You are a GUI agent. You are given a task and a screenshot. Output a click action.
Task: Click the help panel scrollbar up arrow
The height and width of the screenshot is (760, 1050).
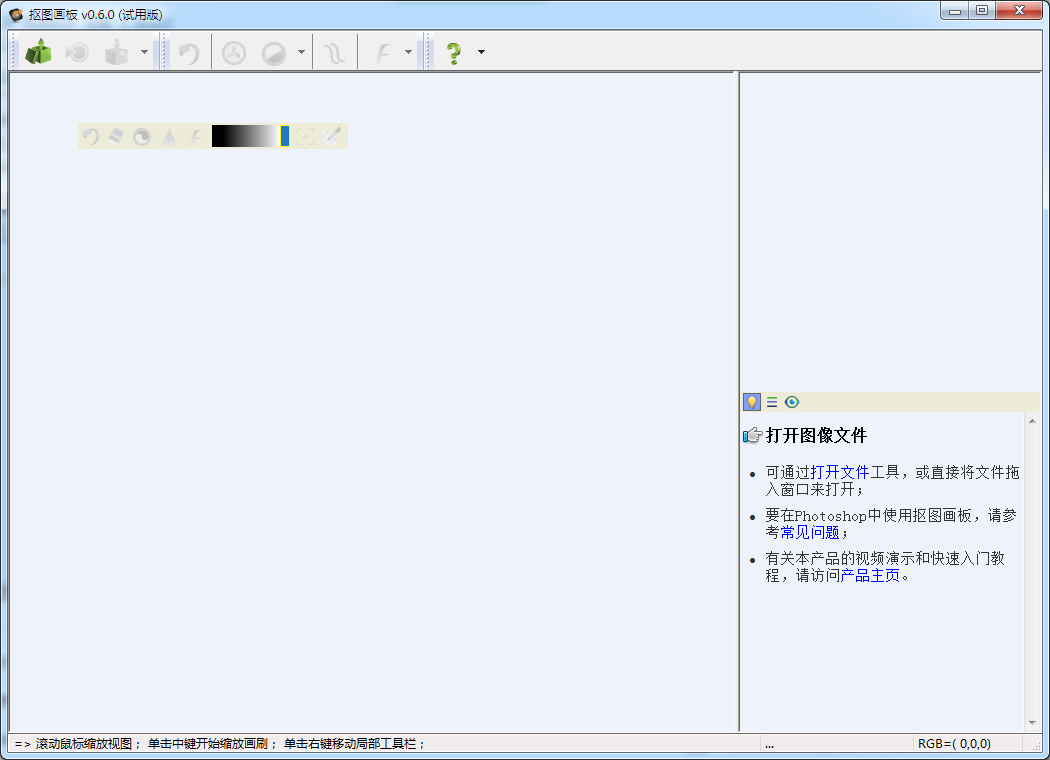coord(1032,421)
